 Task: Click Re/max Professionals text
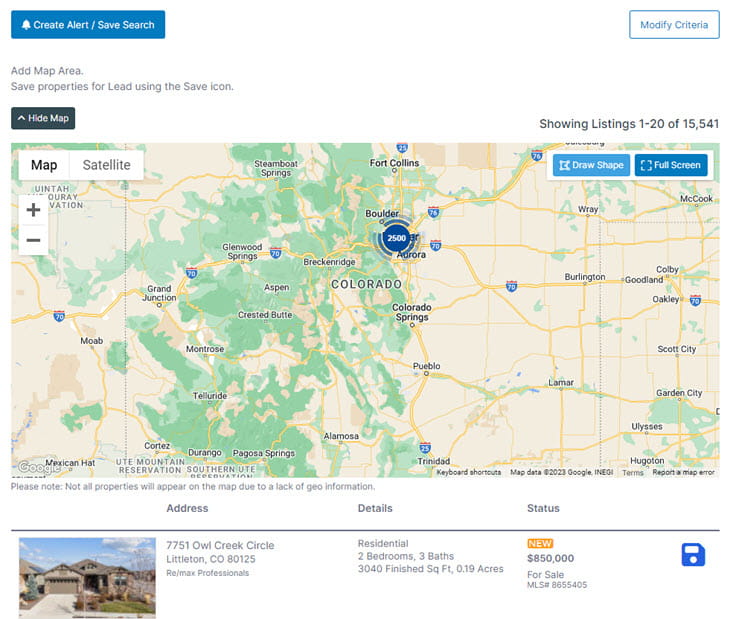208,573
